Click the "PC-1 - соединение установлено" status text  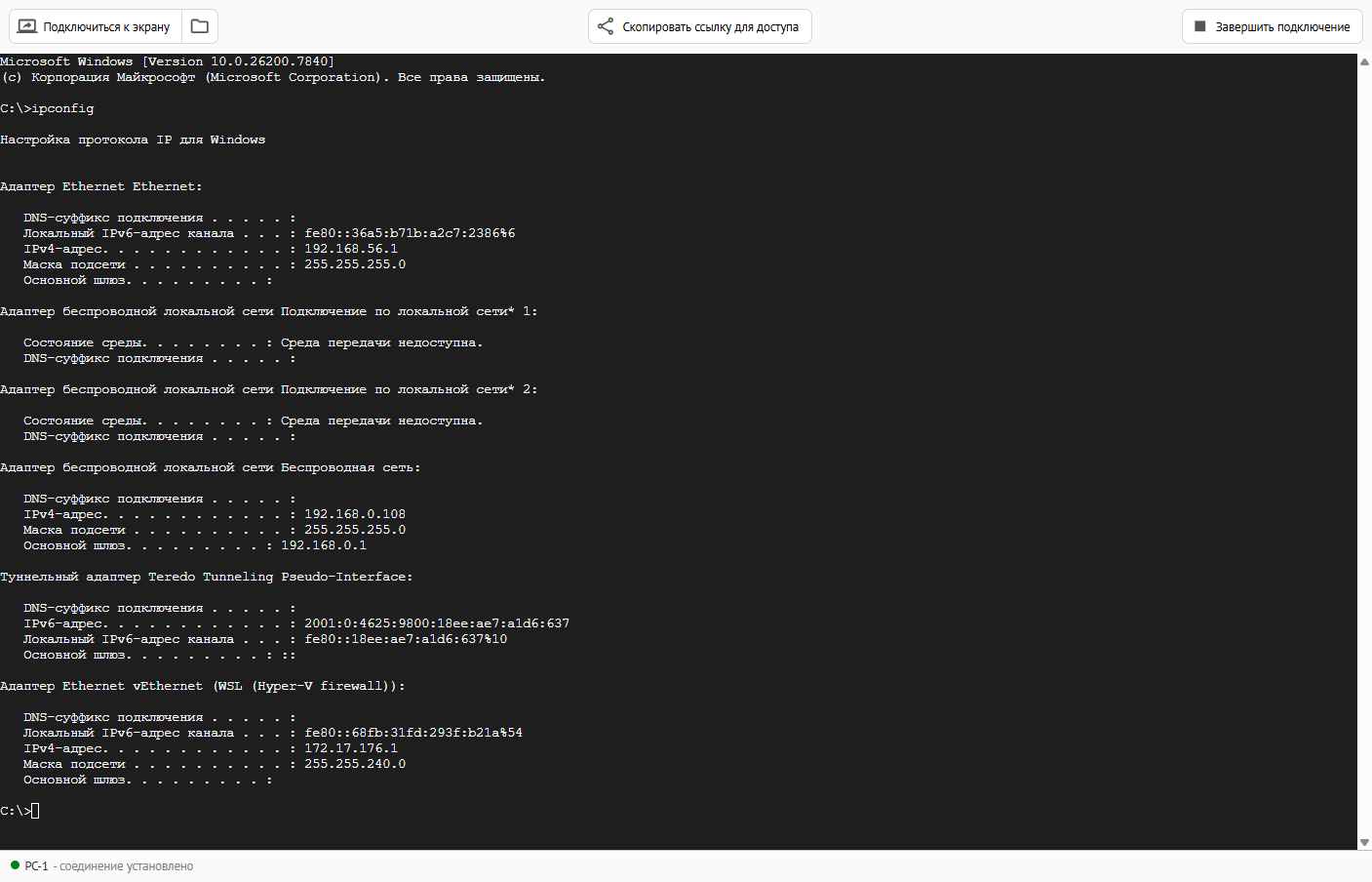(109, 866)
